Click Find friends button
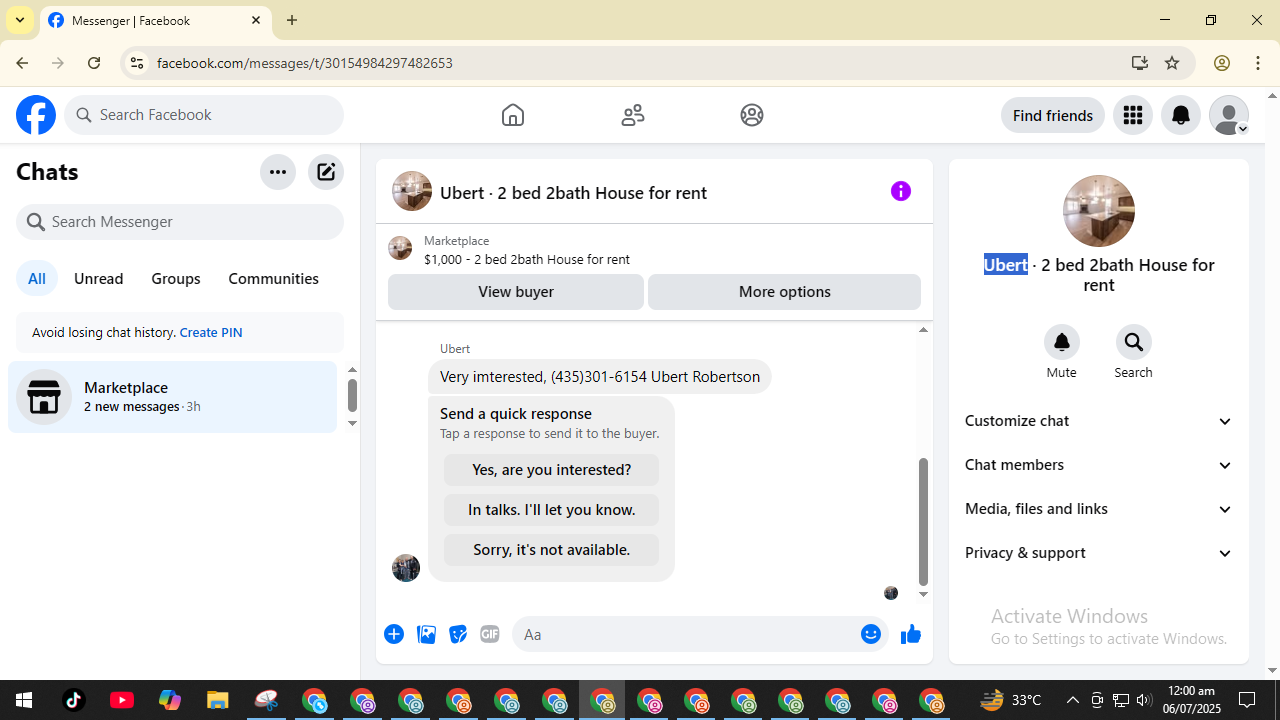 (x=1053, y=115)
